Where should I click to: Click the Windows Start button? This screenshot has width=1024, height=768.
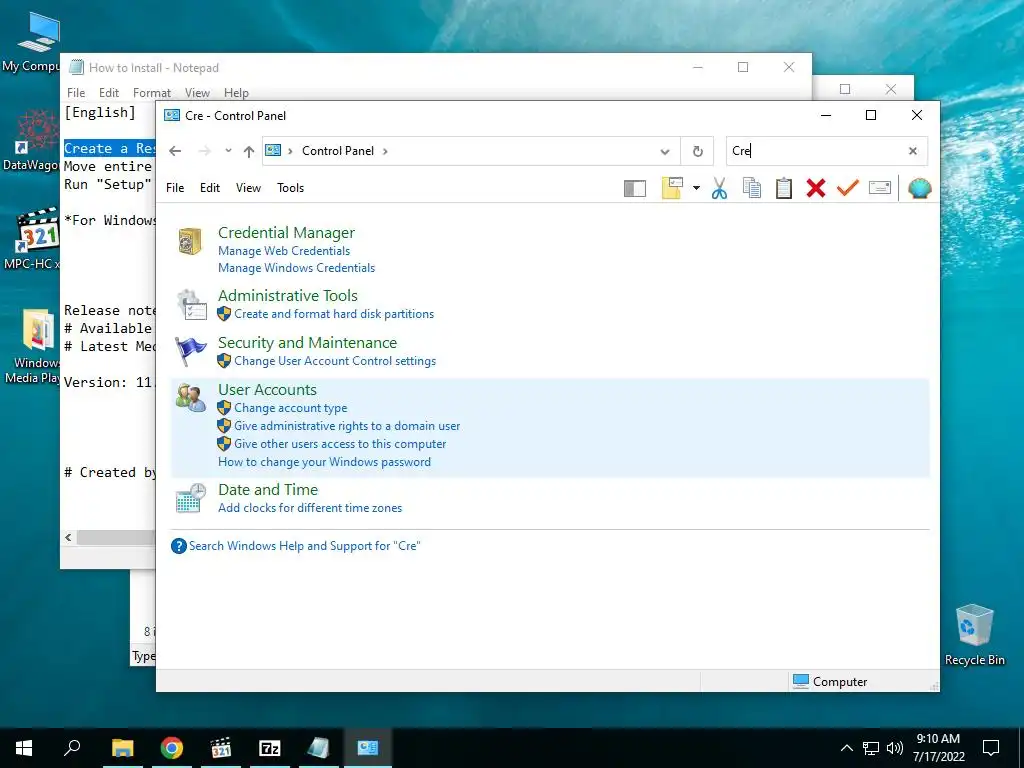click(x=24, y=748)
